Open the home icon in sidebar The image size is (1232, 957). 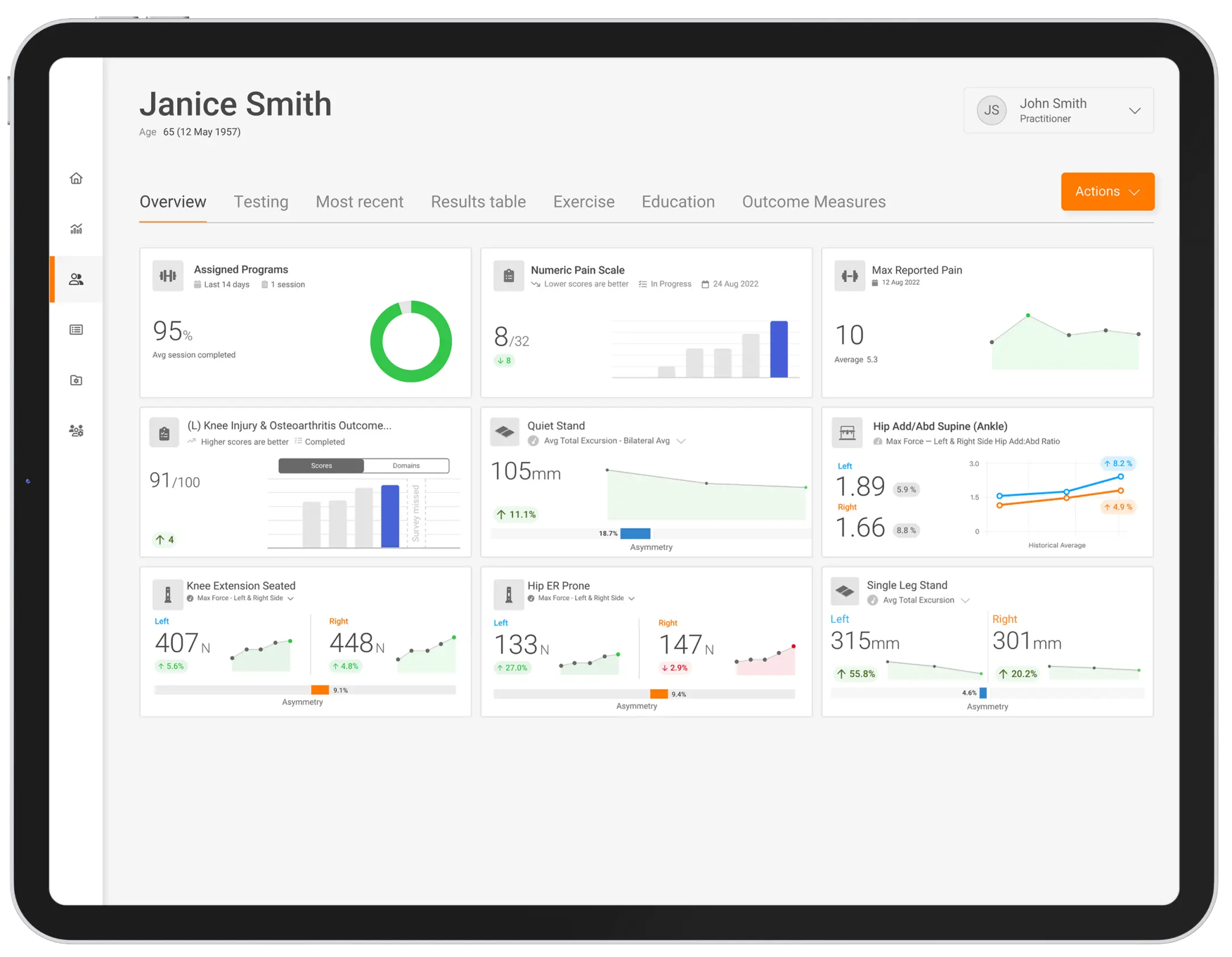pos(76,178)
